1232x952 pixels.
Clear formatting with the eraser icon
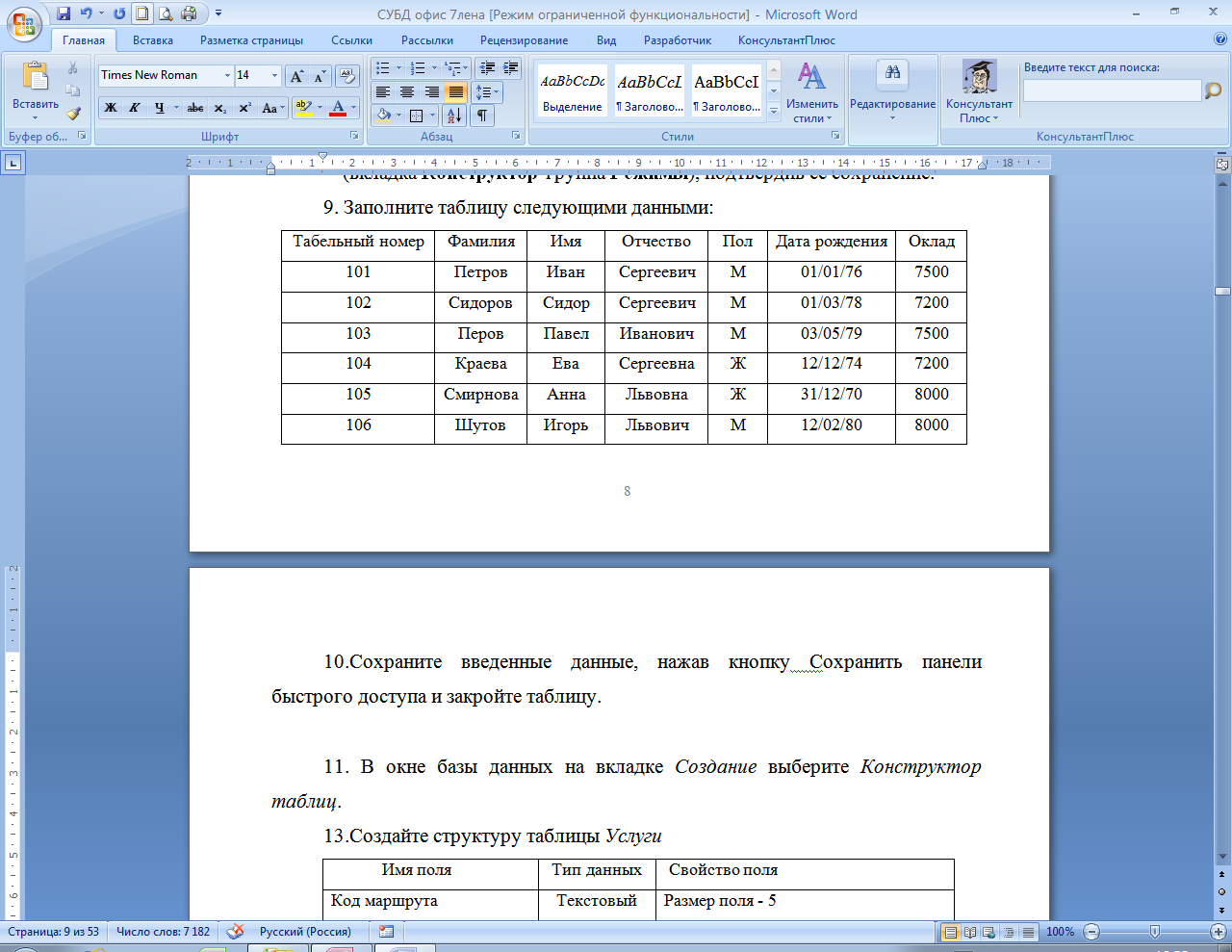coord(346,75)
